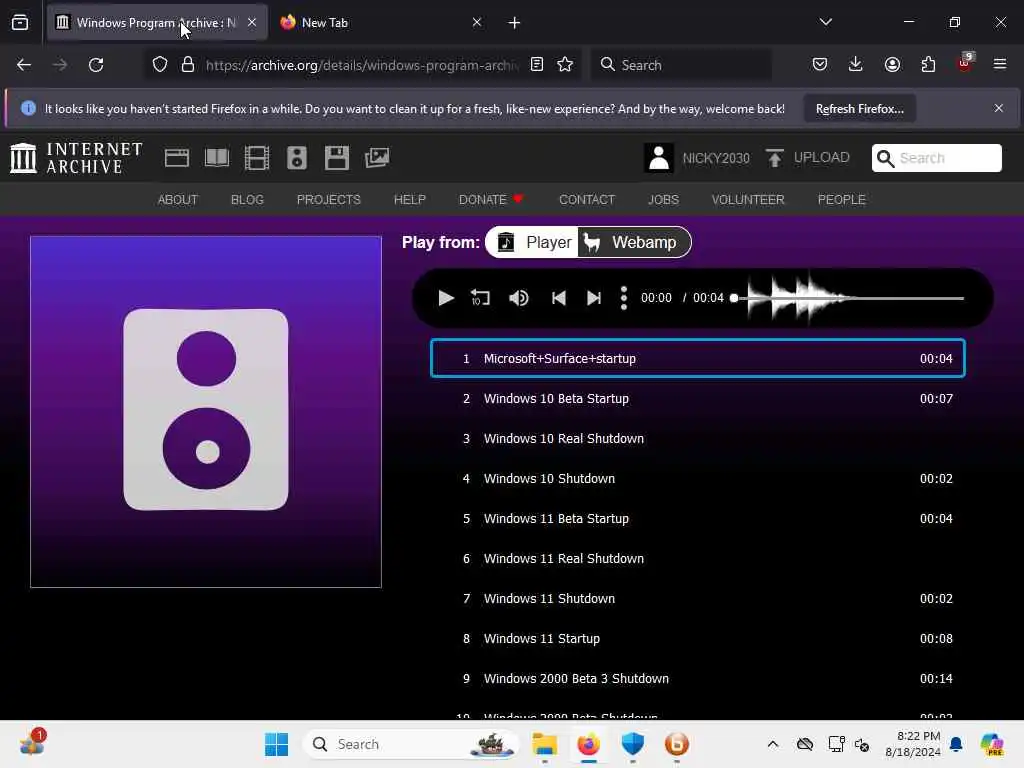Screen dimensions: 1024x768
Task: Open the PEOPLE link
Action: click(841, 200)
